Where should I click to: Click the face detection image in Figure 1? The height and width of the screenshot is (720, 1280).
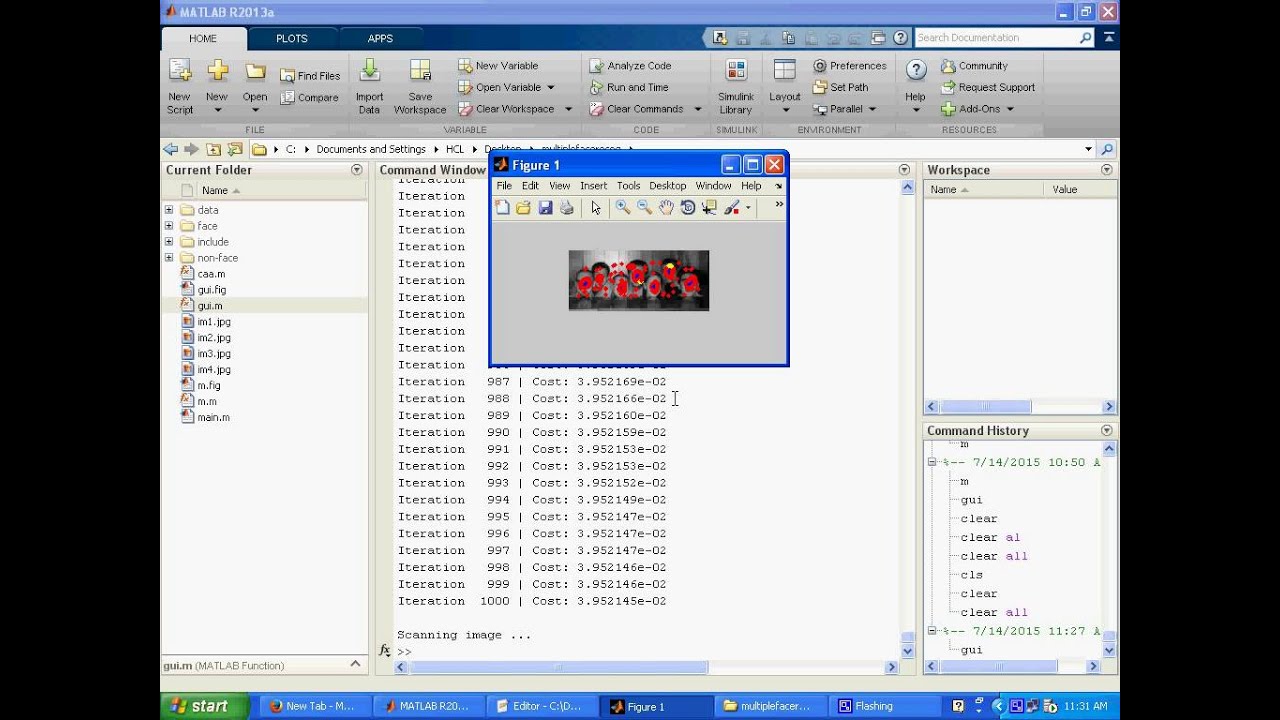tap(639, 280)
